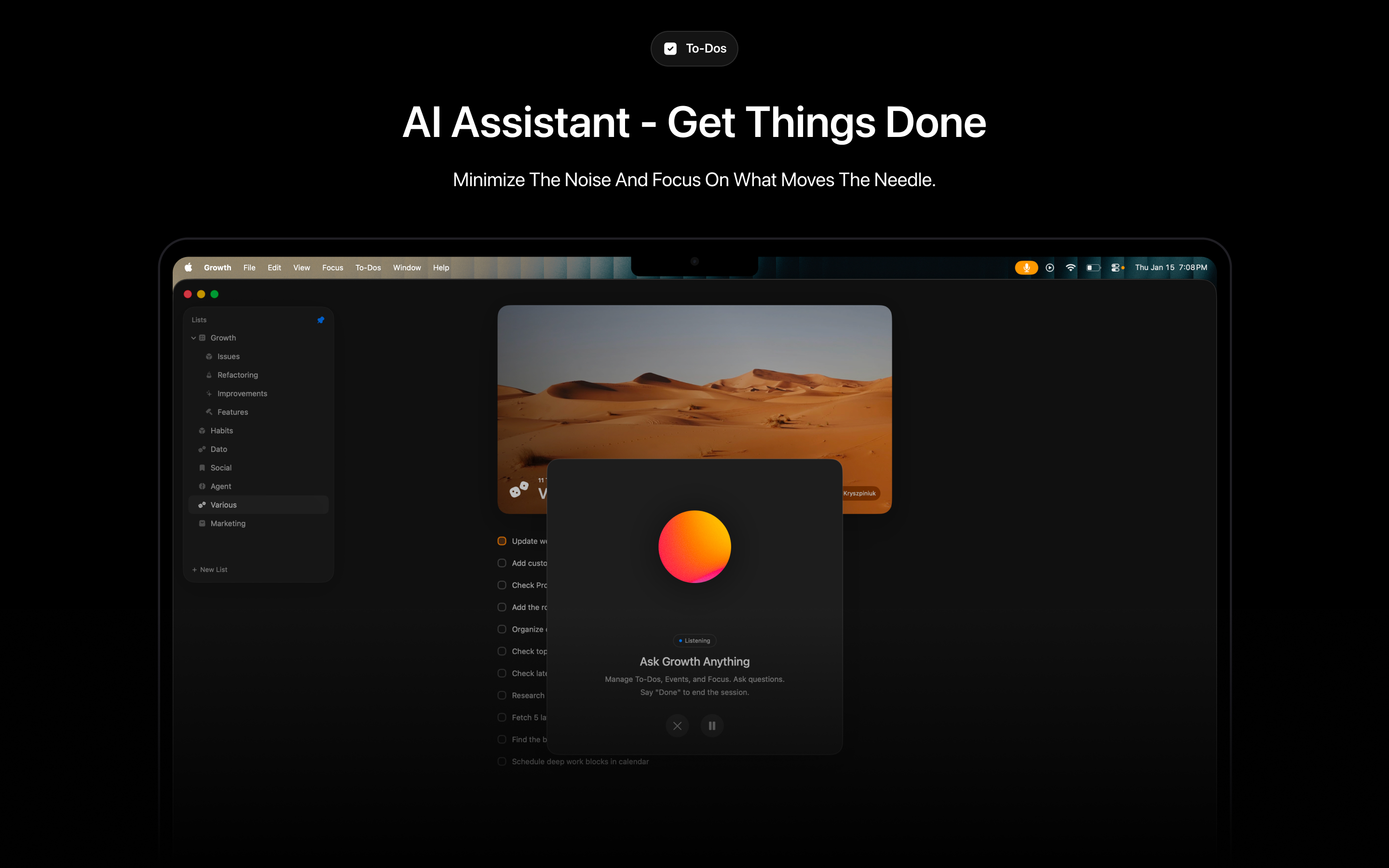1389x868 pixels.
Task: Click the gradient assistant orb
Action: (694, 546)
